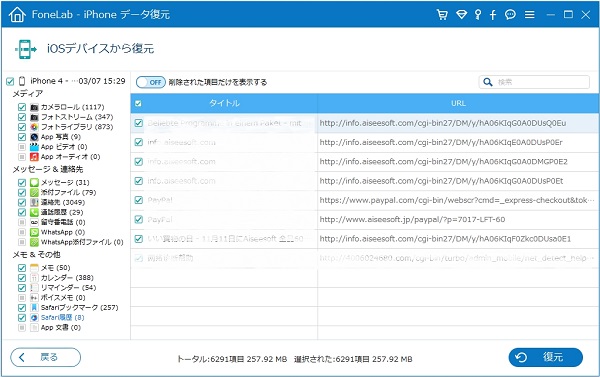600x377 pixels.
Task: Open the 添付ファイル (79) category
Action: pyautogui.click(x=68, y=193)
